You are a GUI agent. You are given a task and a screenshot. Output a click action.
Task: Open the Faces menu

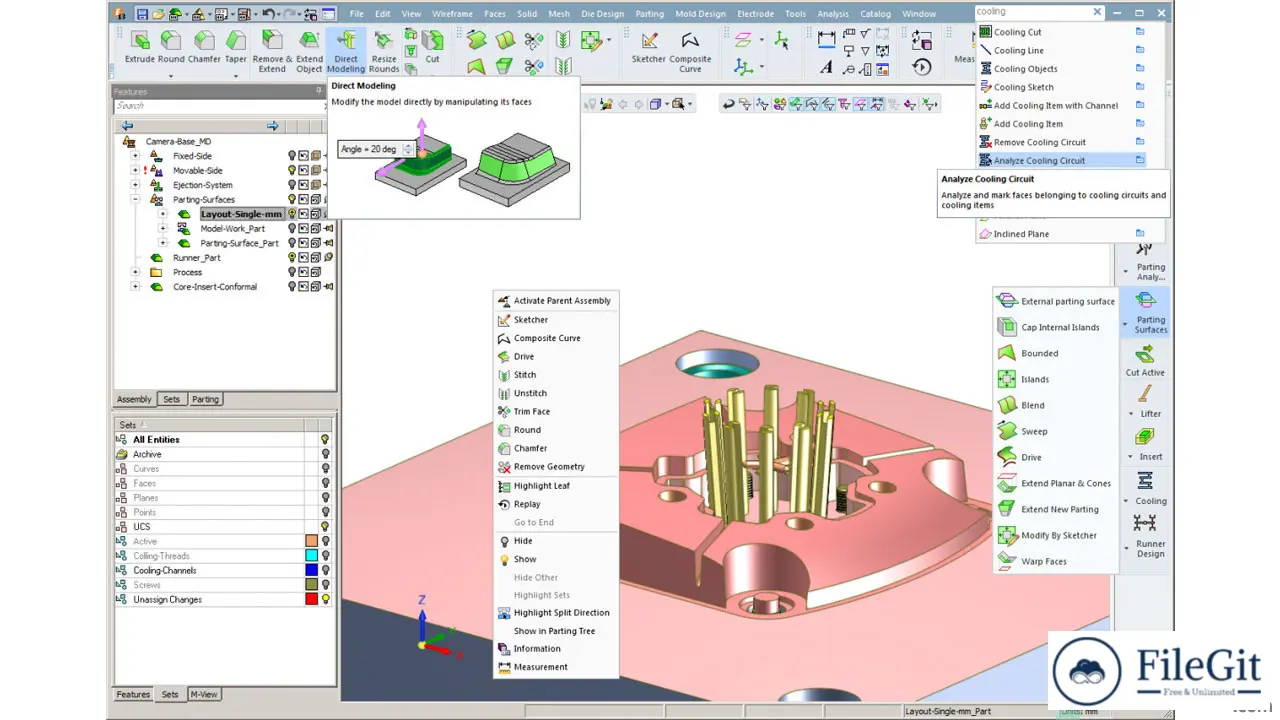pos(494,14)
